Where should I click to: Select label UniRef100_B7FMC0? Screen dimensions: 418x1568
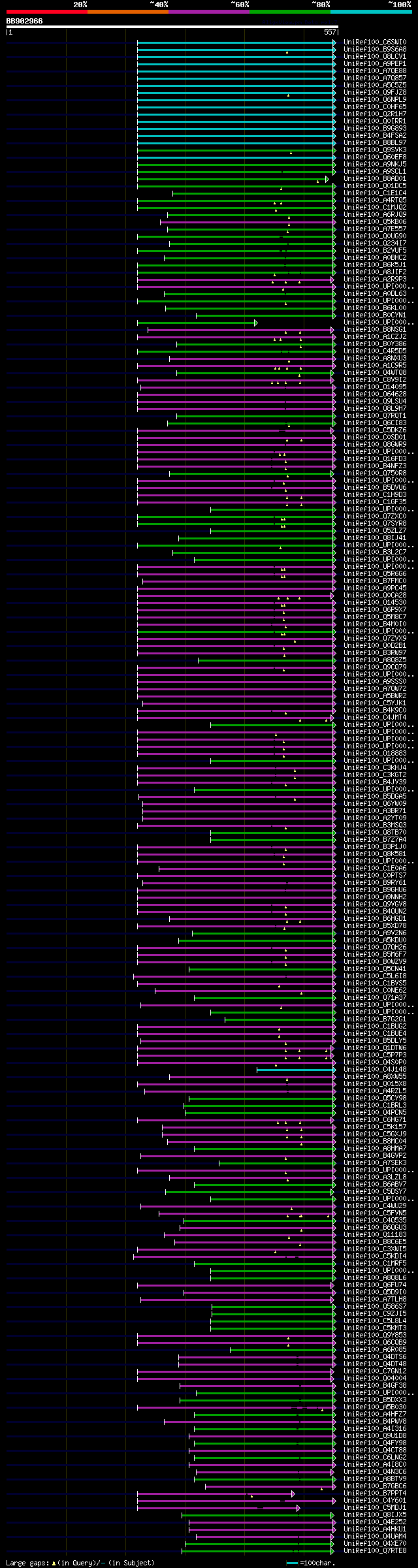tap(375, 581)
